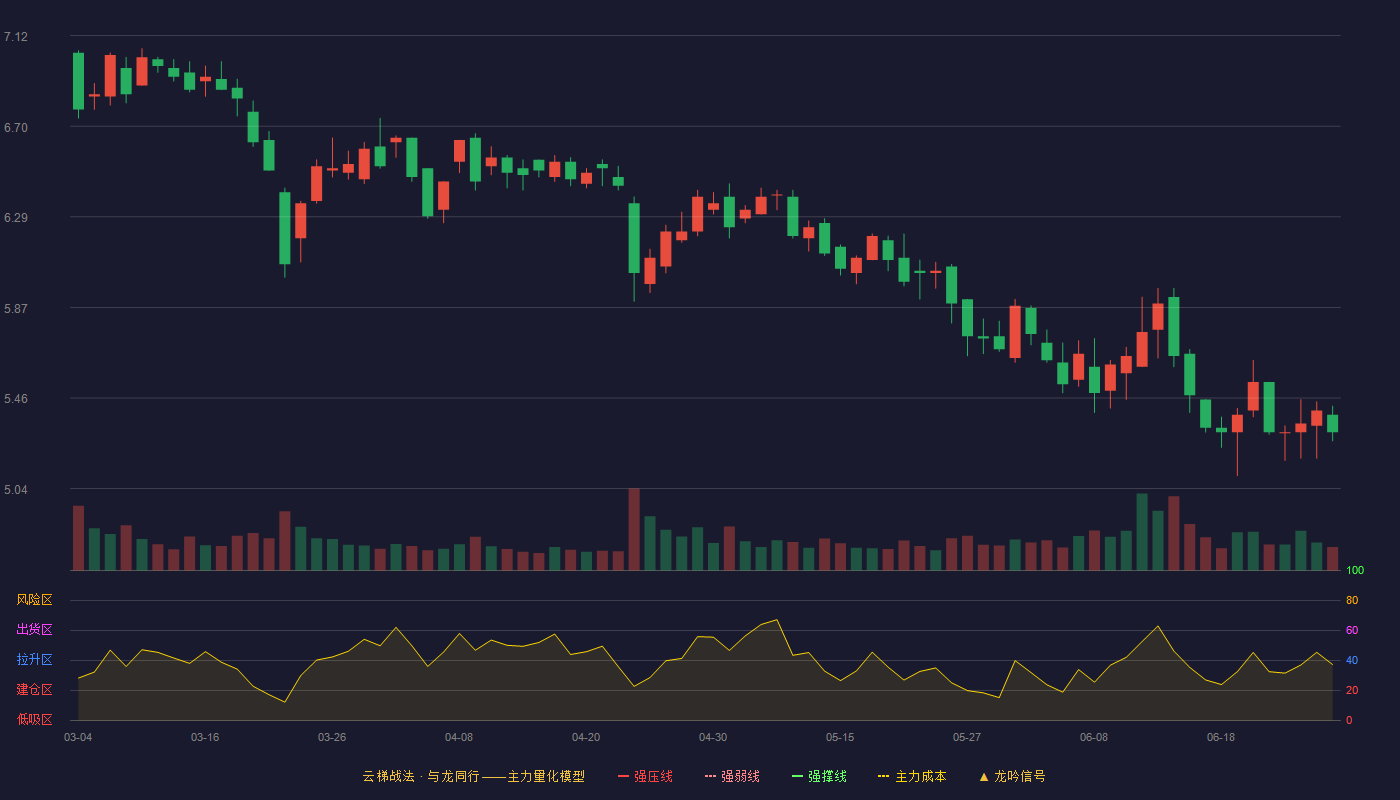
Task: Click the 20 indicator axis value
Action: pos(1352,690)
